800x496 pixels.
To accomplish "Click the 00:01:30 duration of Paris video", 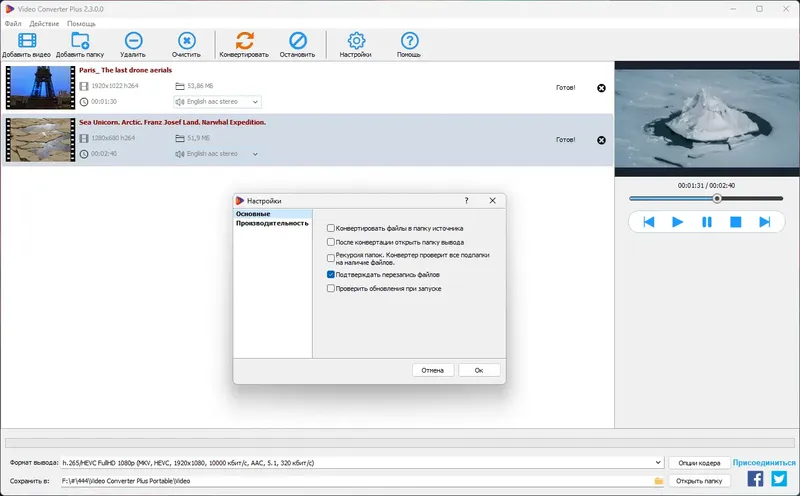I will (104, 102).
